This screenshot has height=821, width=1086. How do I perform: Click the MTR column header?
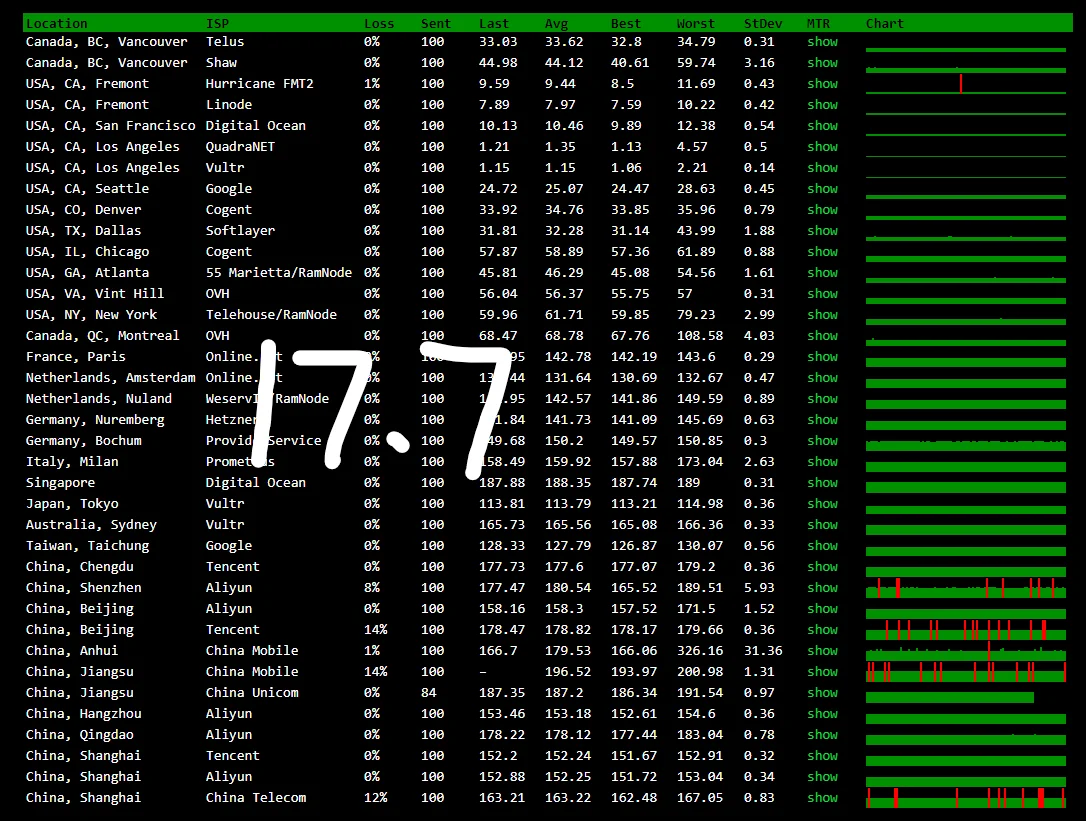(x=818, y=24)
